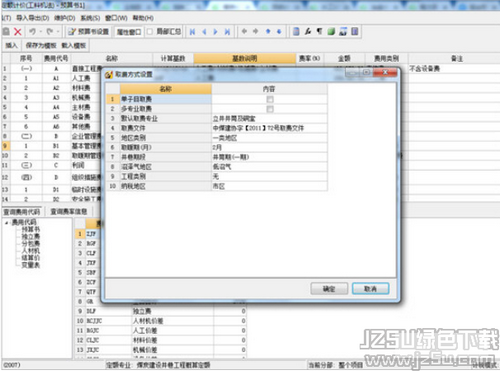Open the 帮助(H) menu

(143, 18)
